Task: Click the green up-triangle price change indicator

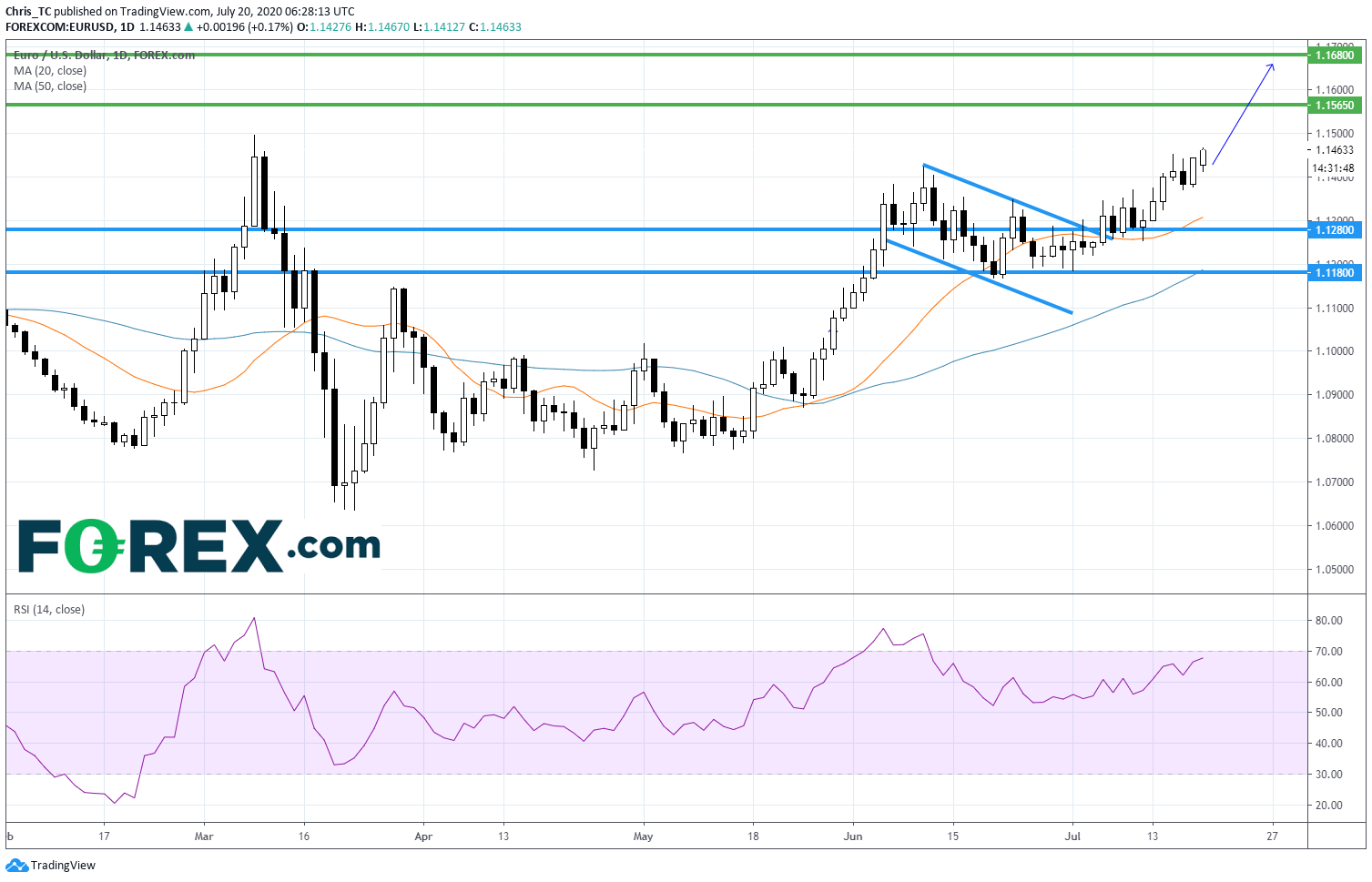Action: 188,27
